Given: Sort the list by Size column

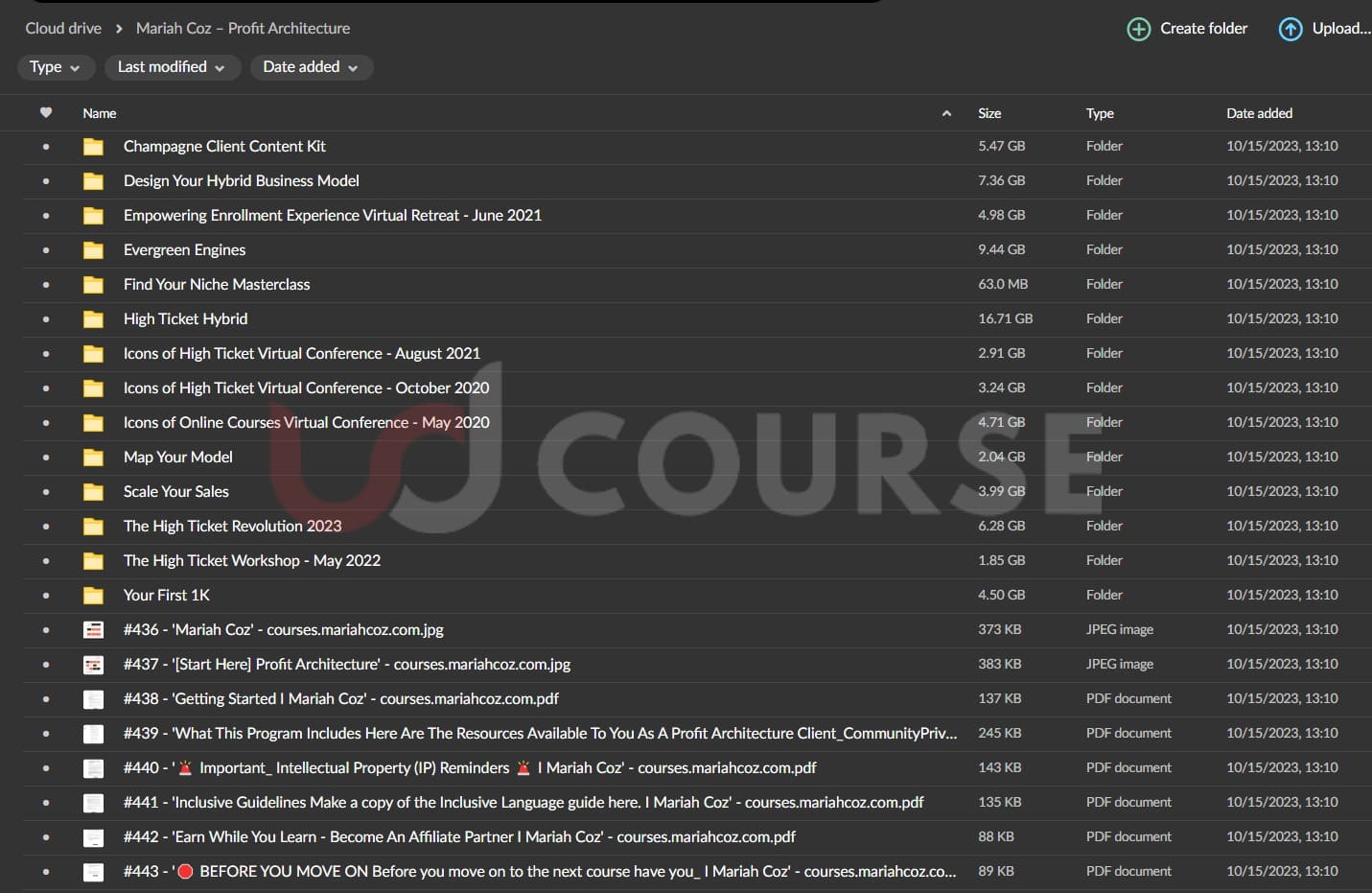Looking at the screenshot, I should click(x=989, y=113).
